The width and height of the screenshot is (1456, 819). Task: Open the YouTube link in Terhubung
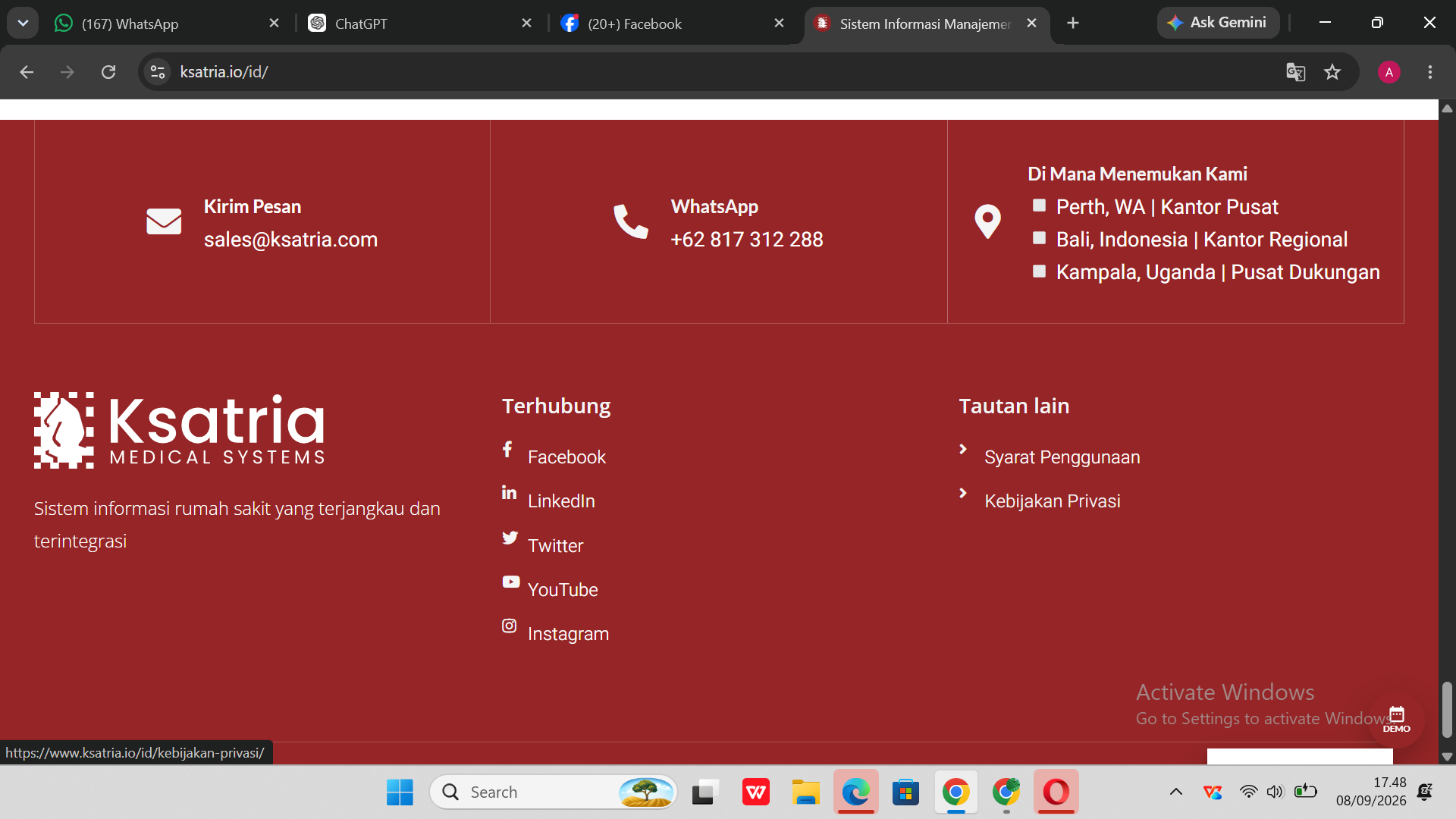point(563,590)
